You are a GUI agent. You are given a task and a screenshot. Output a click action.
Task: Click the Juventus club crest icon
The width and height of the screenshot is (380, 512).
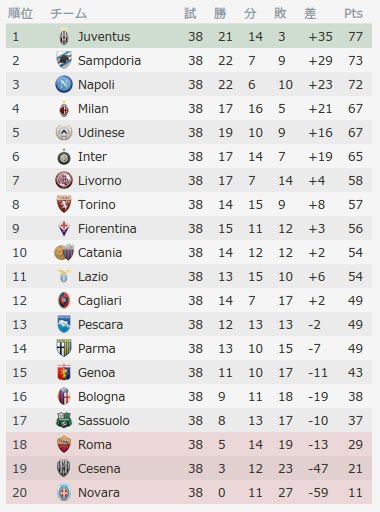pos(64,37)
